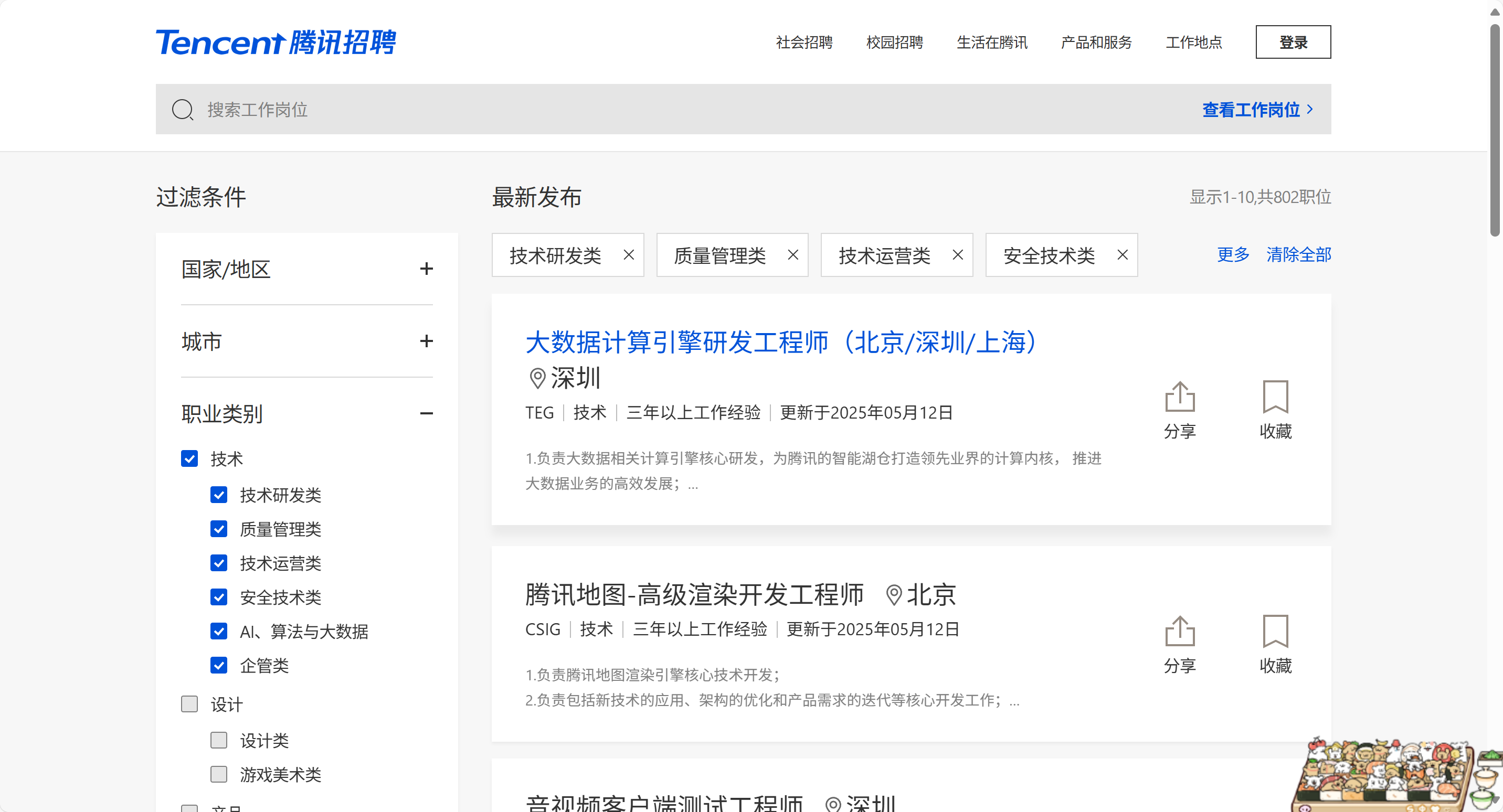
Task: Click the 显示1-10,共802职位 count text
Action: tap(1260, 197)
